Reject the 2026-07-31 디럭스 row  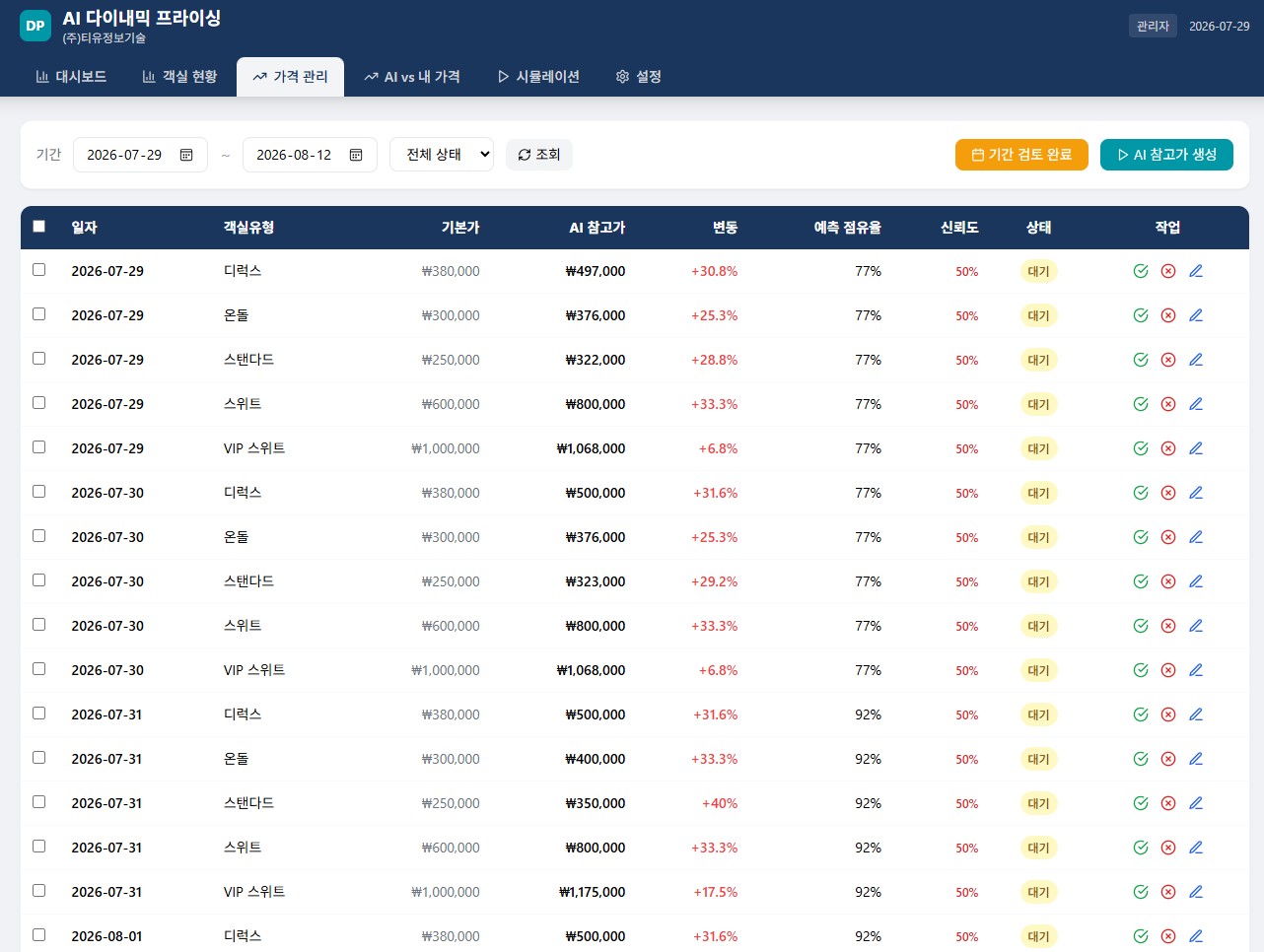tap(1168, 714)
